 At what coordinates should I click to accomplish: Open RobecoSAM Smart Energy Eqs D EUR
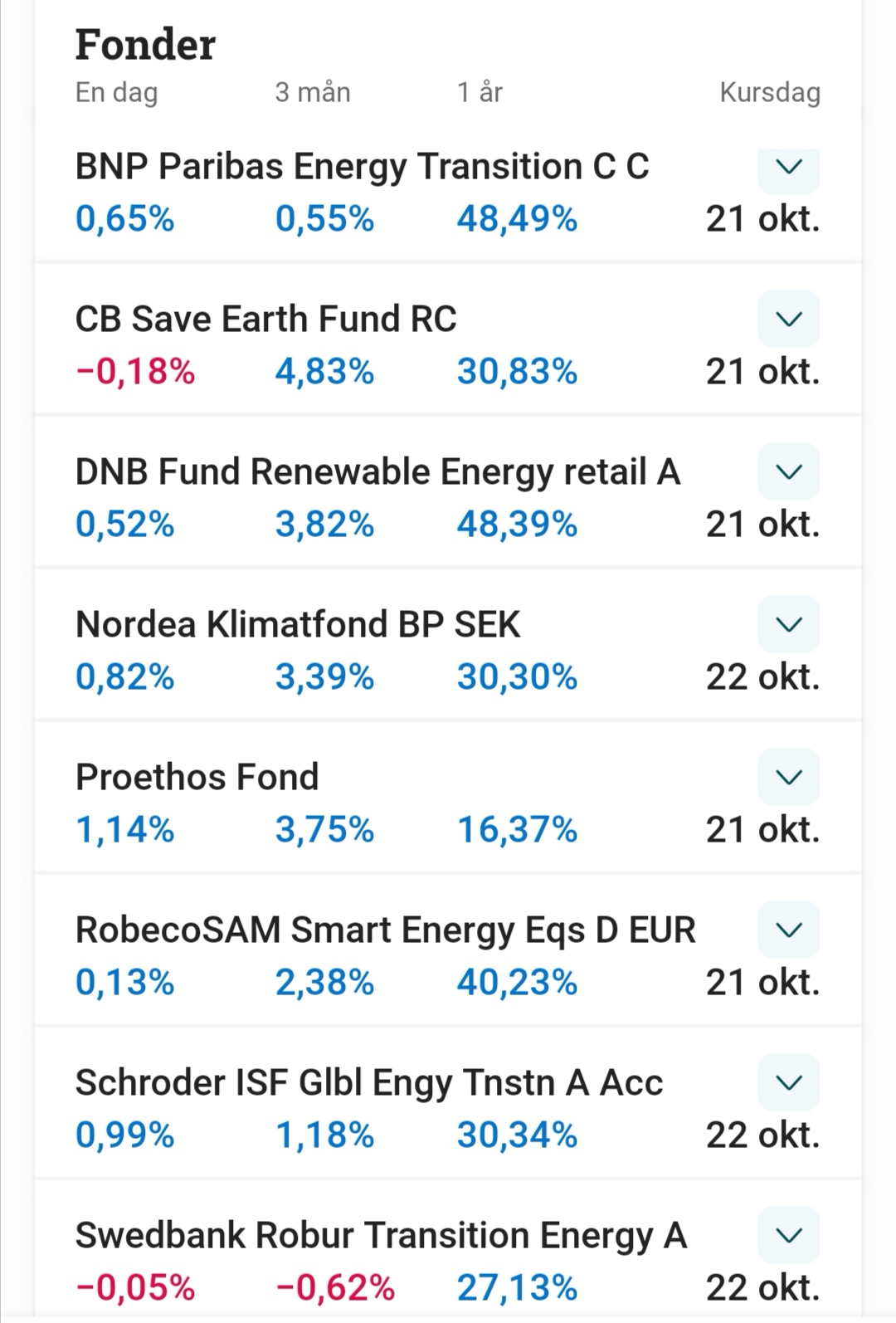pyautogui.click(x=385, y=930)
